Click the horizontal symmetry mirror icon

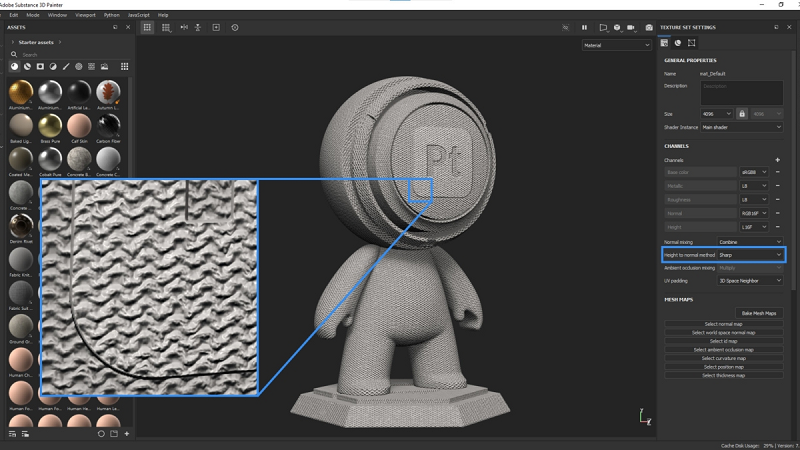click(183, 27)
